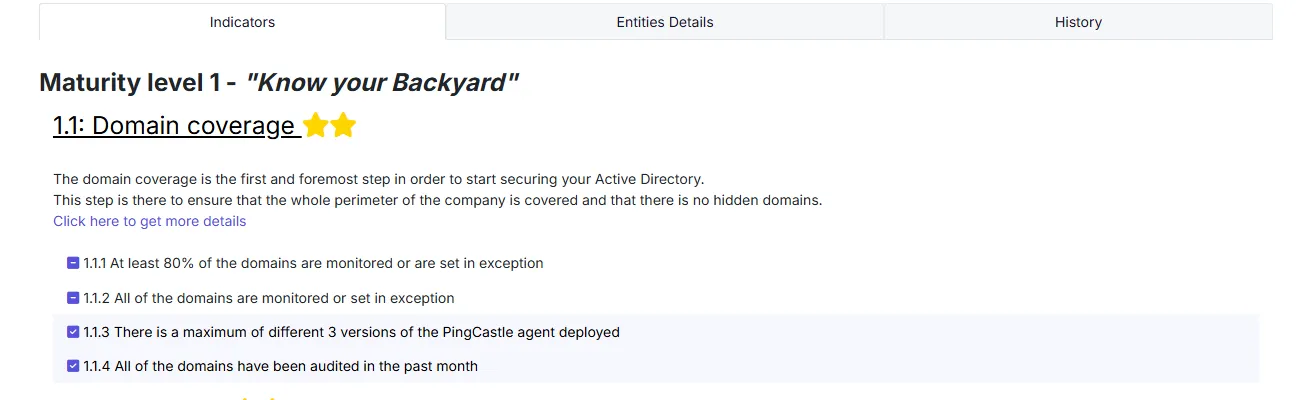1297x400 pixels.
Task: Select the History tab
Action: click(x=1078, y=22)
